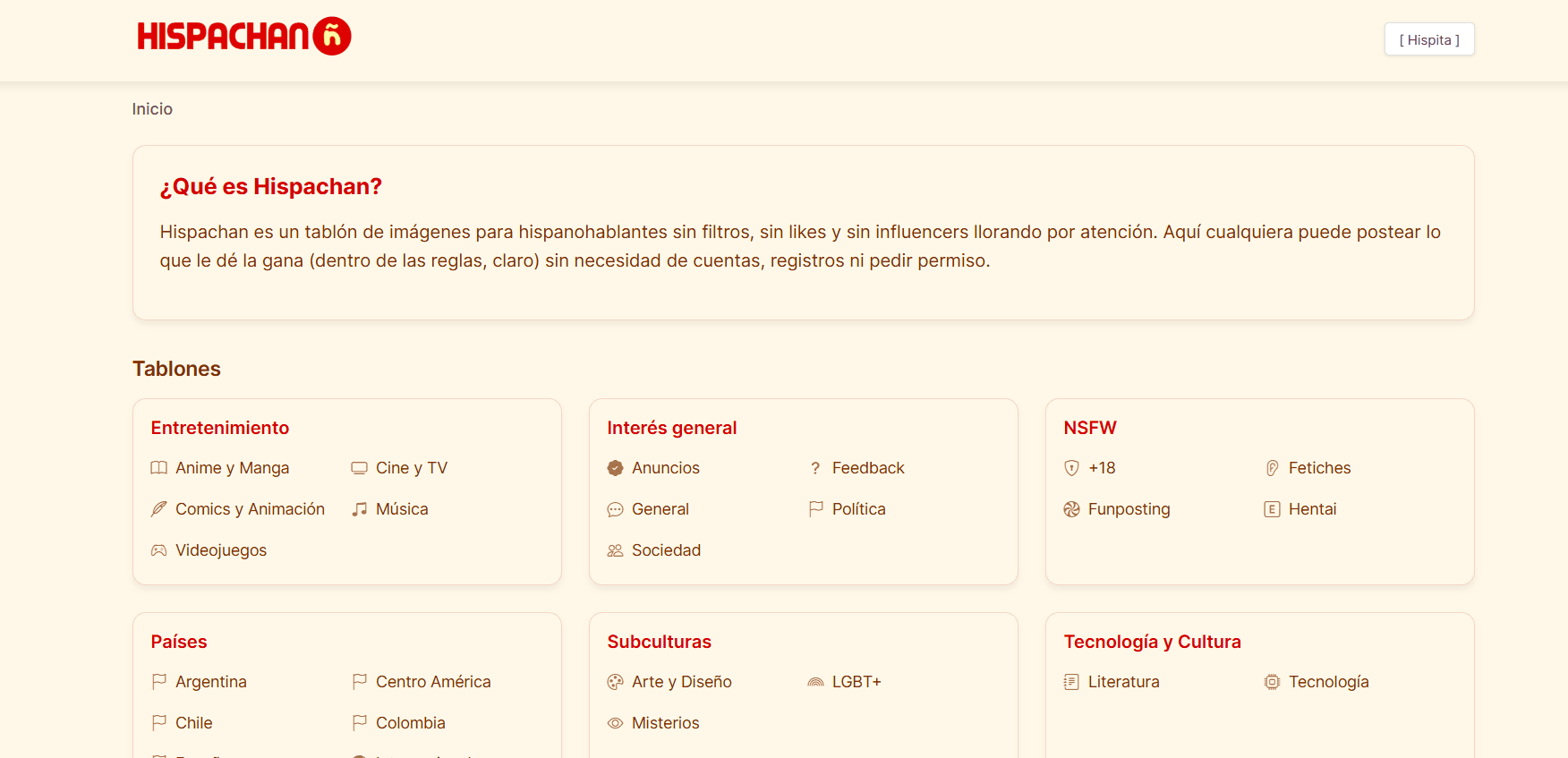
Task: Open the Hentai board
Action: (x=1312, y=508)
